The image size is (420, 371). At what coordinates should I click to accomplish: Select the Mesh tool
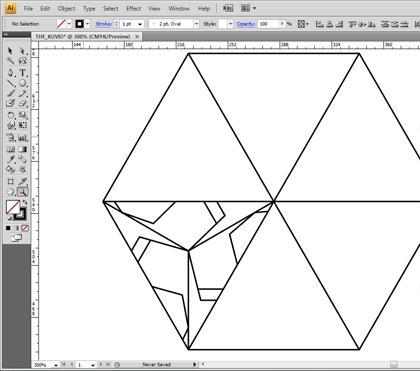coord(10,149)
